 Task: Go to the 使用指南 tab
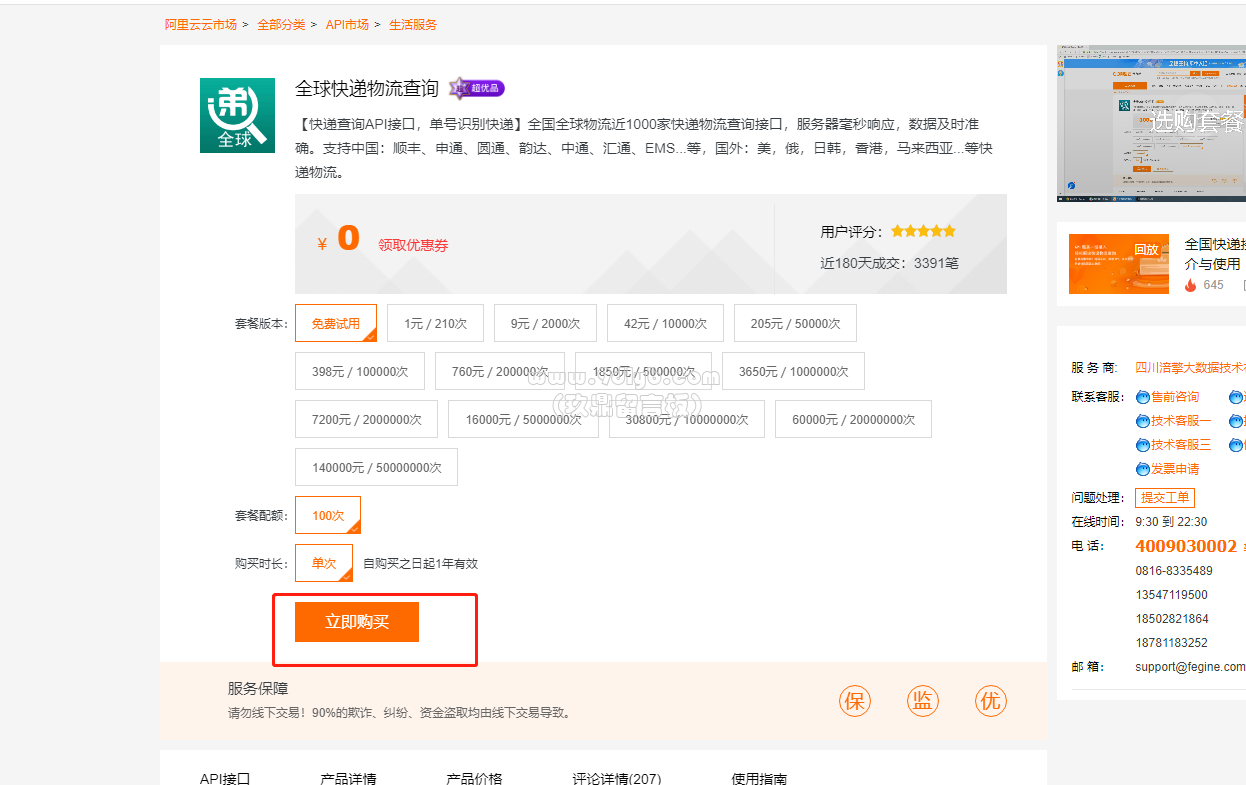coord(759,778)
